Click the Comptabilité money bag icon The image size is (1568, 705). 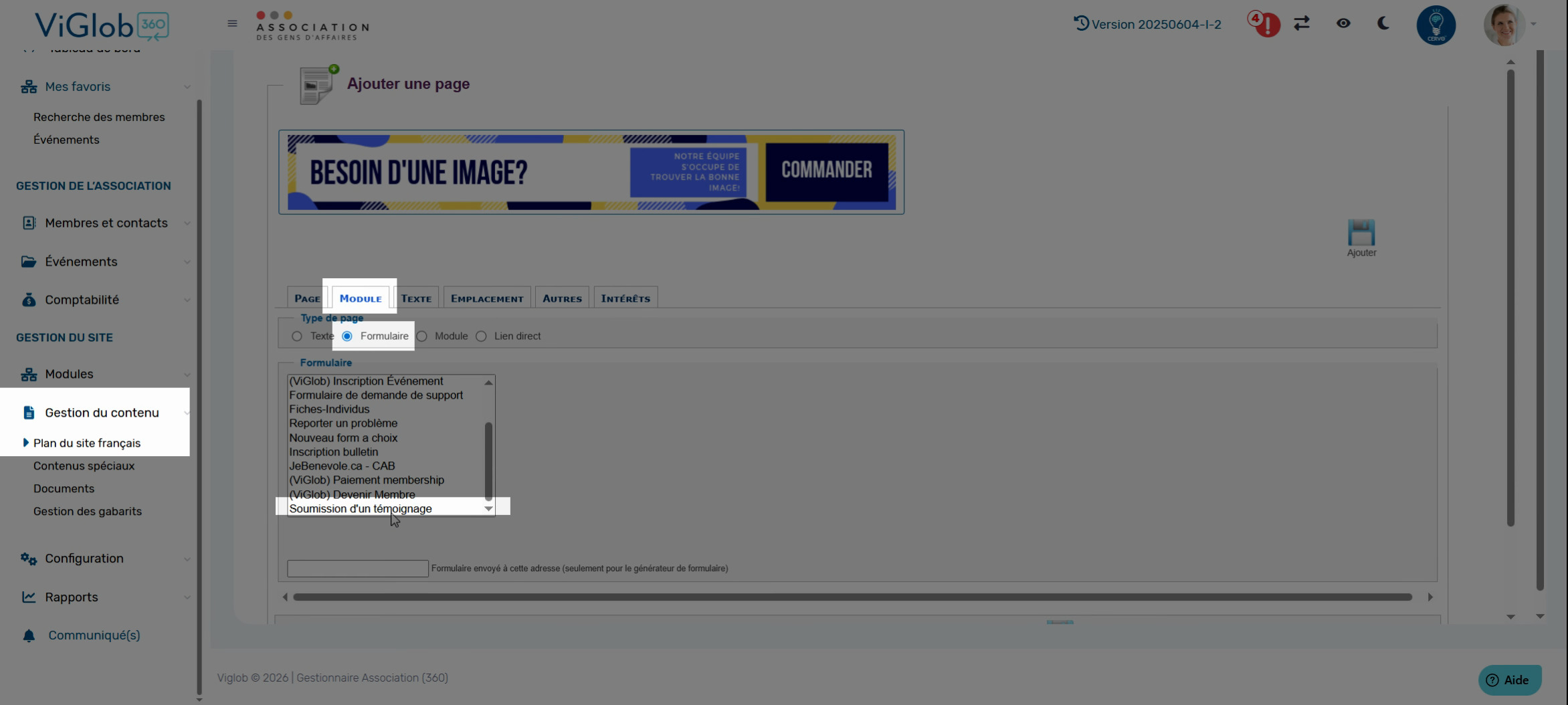pyautogui.click(x=28, y=300)
